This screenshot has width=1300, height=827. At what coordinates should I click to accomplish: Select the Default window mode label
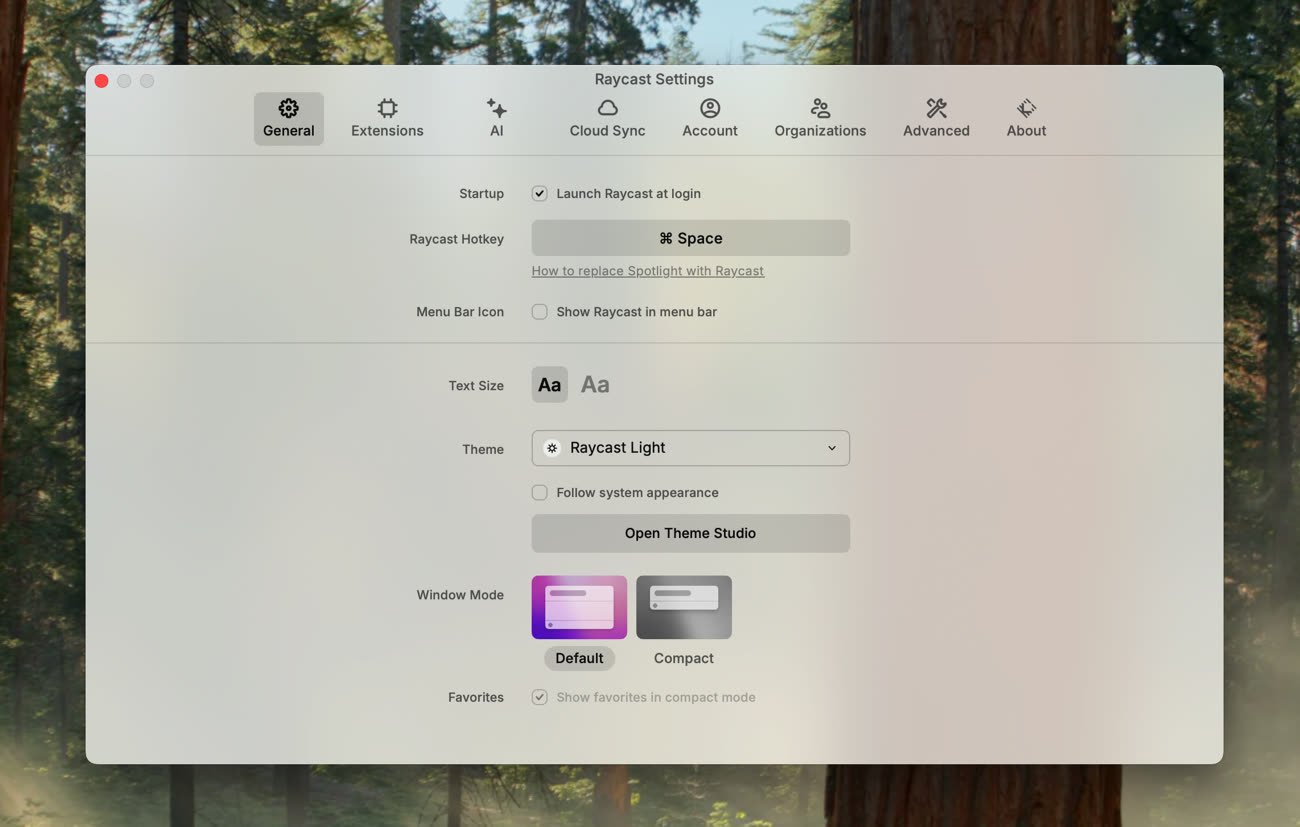[579, 659]
